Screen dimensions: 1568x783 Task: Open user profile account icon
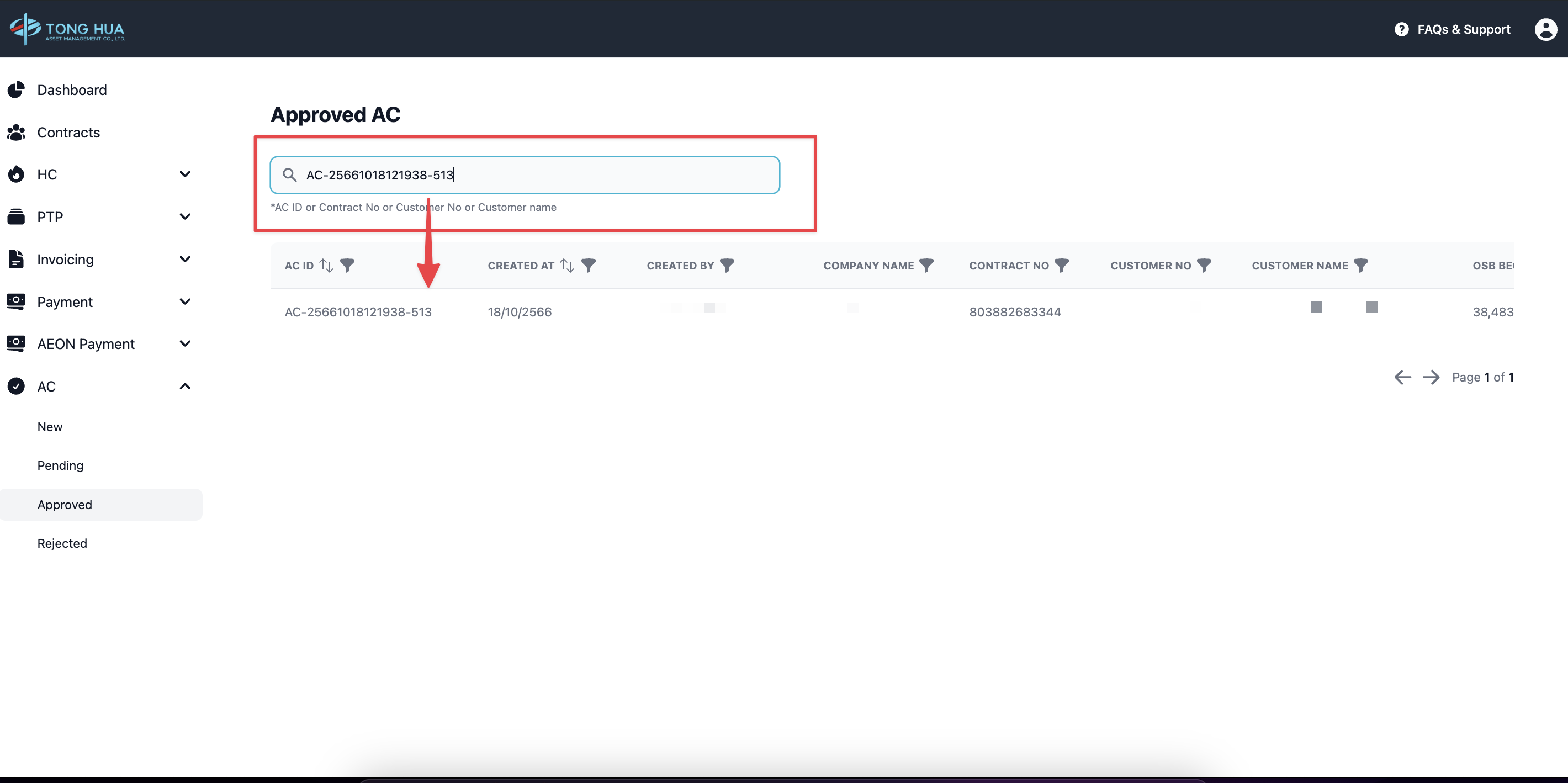click(x=1545, y=29)
